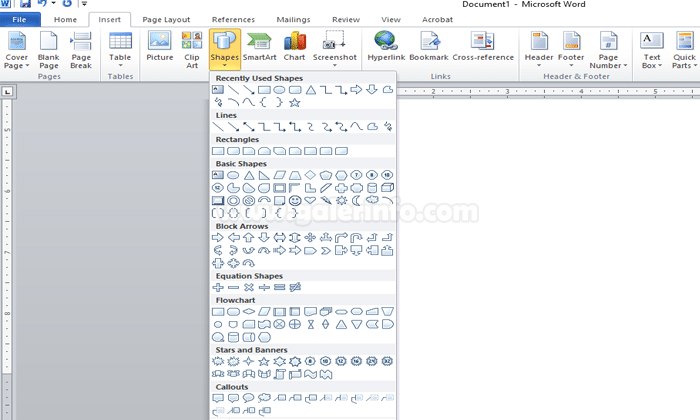This screenshot has height=420, width=700.
Task: Go to the References tab
Action: click(x=233, y=20)
